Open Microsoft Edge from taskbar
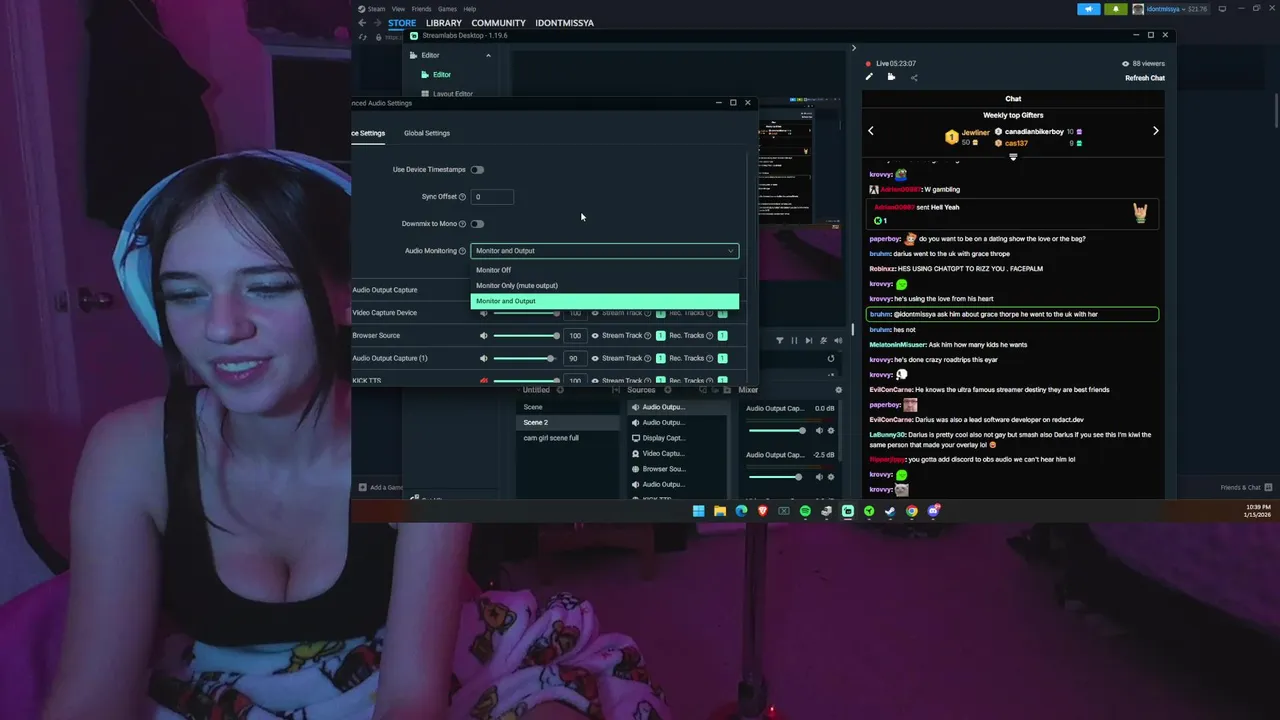This screenshot has height=720, width=1280. [x=741, y=511]
